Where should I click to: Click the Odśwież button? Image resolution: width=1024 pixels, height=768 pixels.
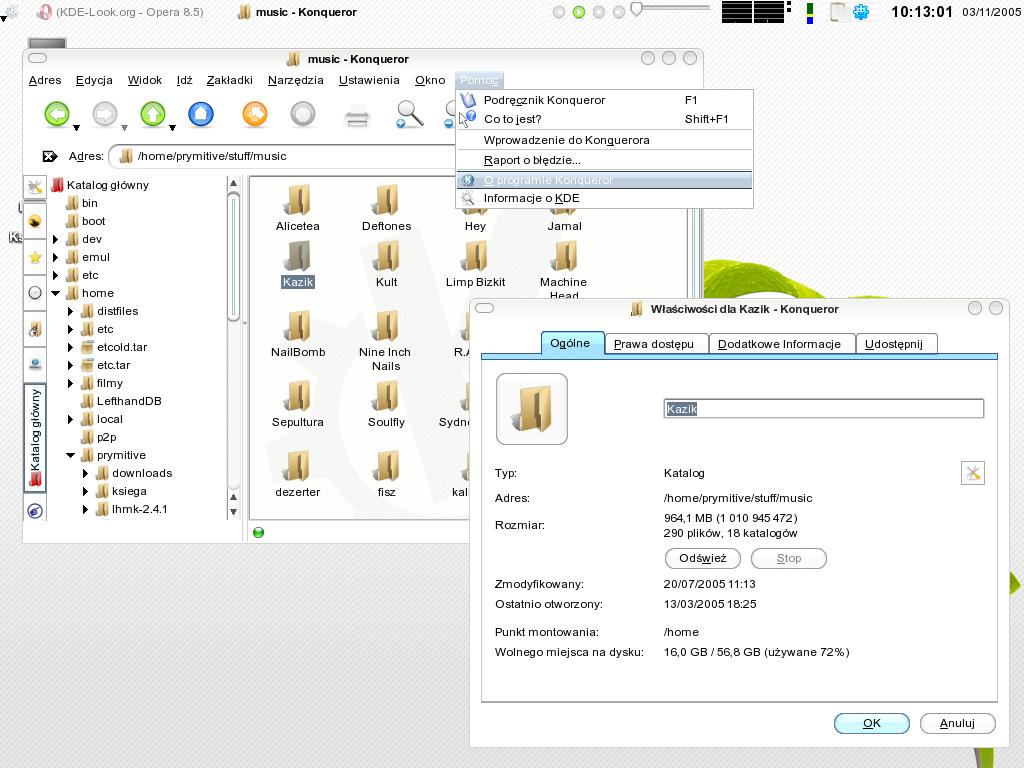point(703,558)
